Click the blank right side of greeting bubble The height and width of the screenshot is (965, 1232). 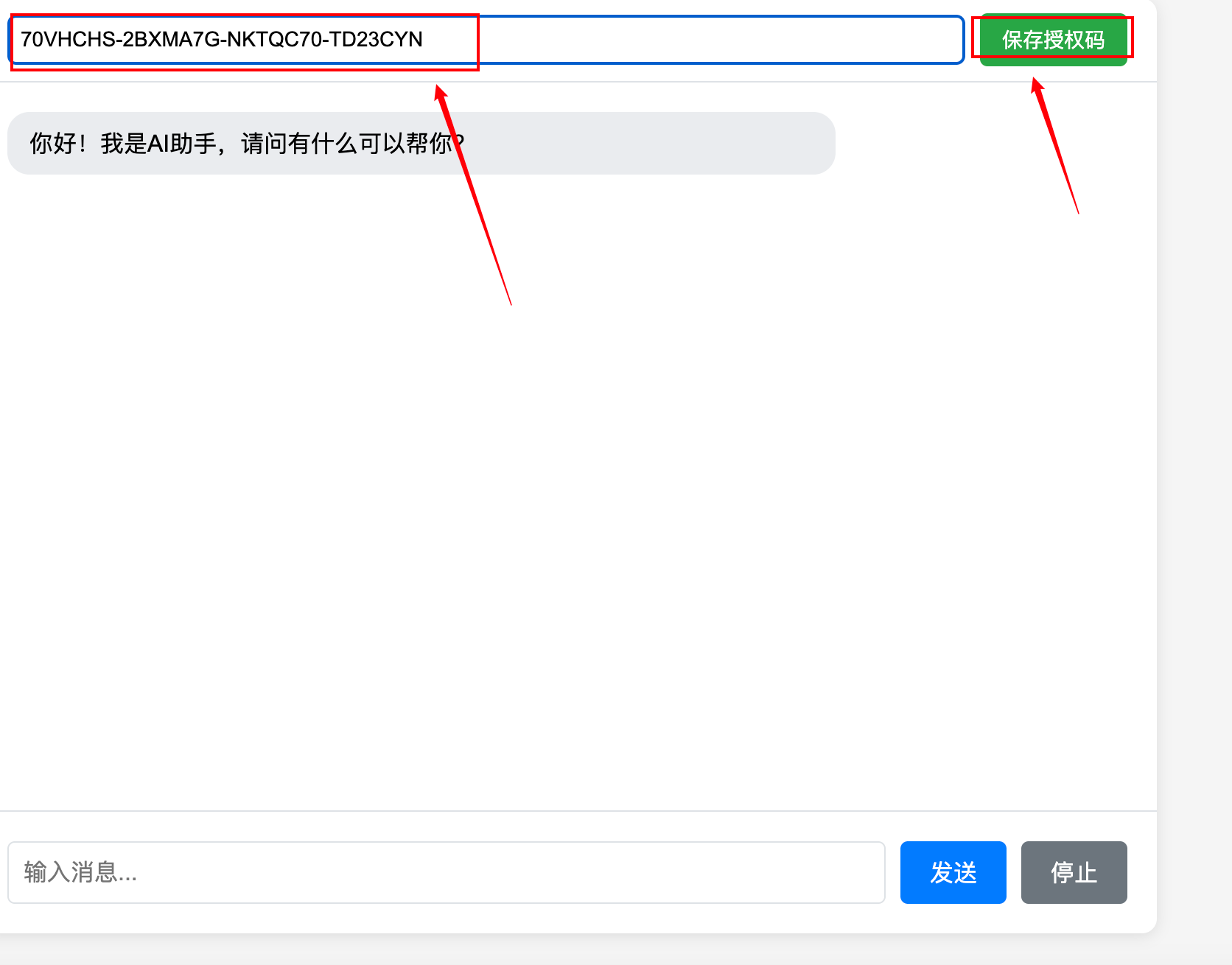(663, 144)
